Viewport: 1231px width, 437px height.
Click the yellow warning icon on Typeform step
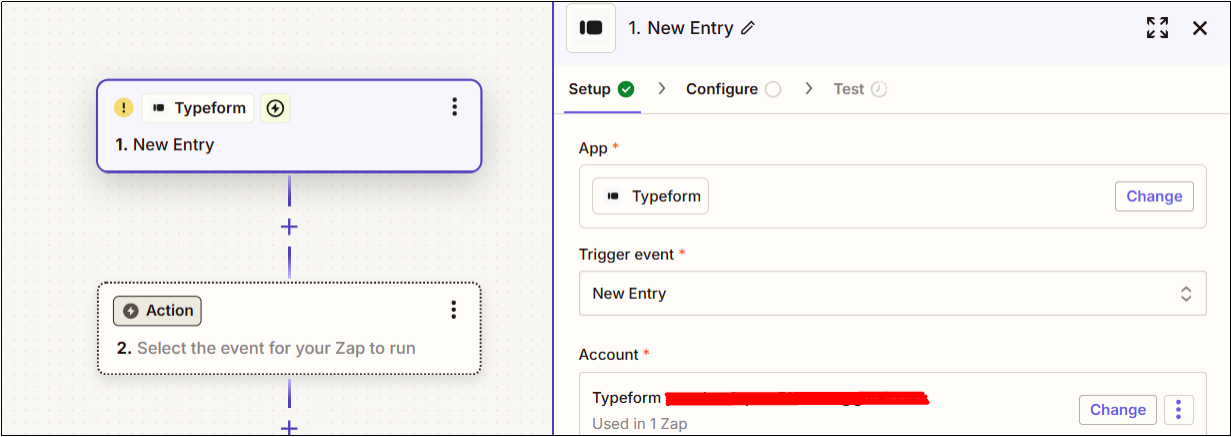(x=123, y=108)
